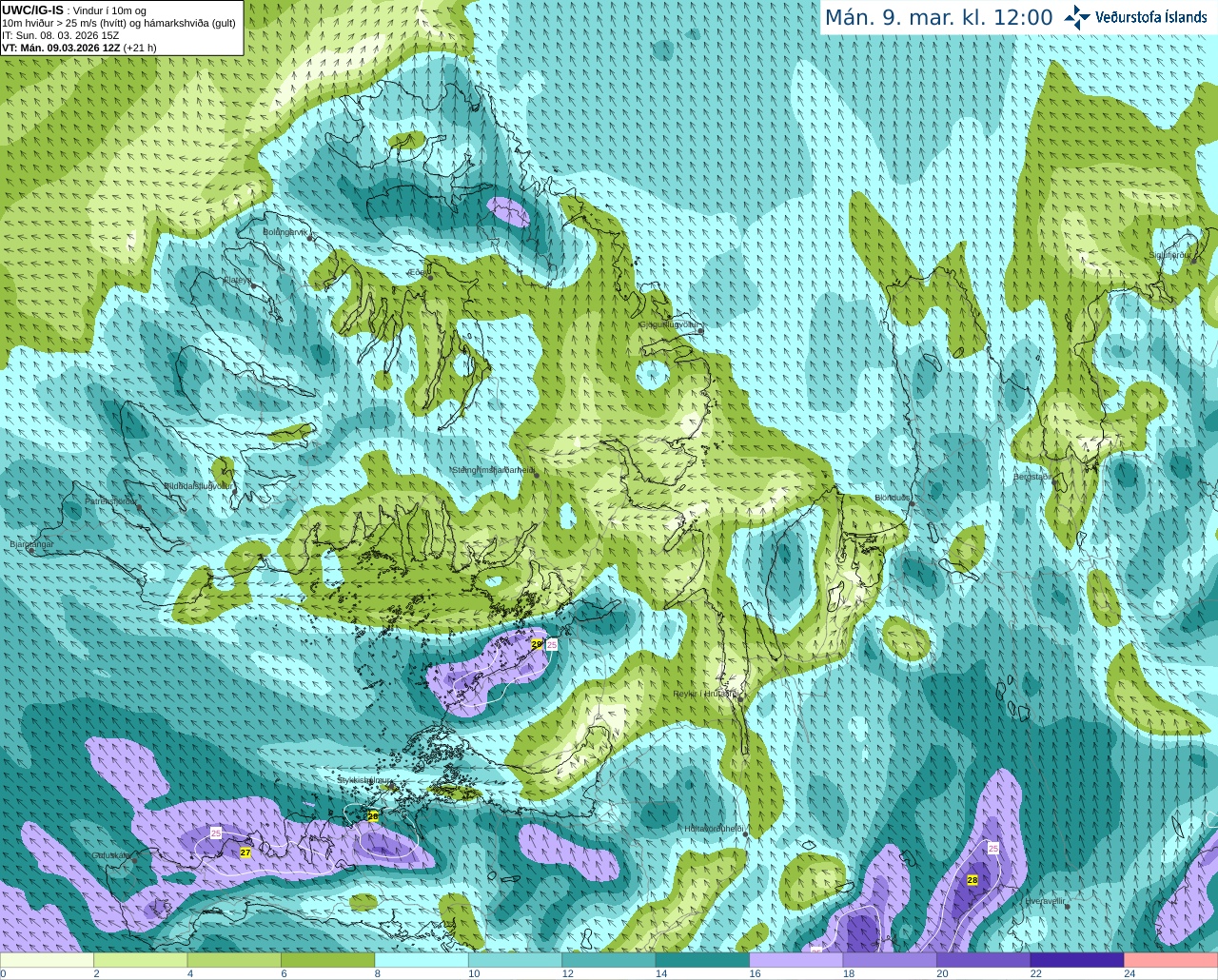The height and width of the screenshot is (980, 1218).
Task: Click the Mán. 9. mar. kl. 12:00 heading
Action: pyautogui.click(x=938, y=18)
